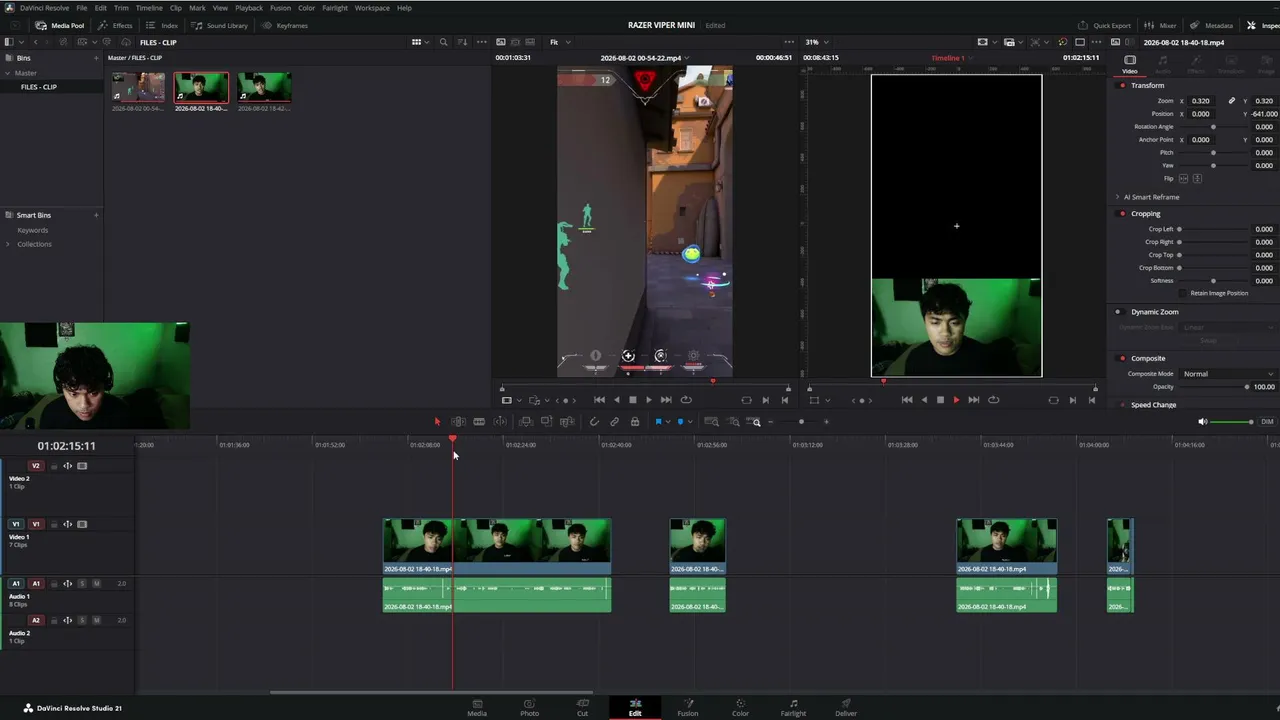Stop playback in the timeline viewer
1280x720 pixels.
point(940,400)
